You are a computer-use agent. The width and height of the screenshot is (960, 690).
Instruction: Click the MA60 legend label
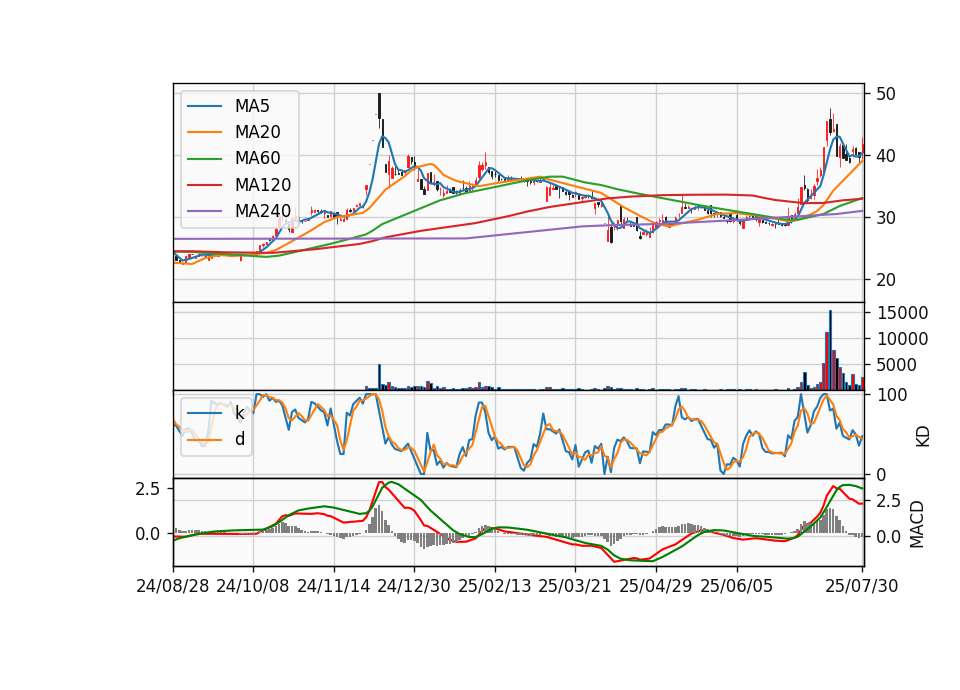tap(257, 159)
